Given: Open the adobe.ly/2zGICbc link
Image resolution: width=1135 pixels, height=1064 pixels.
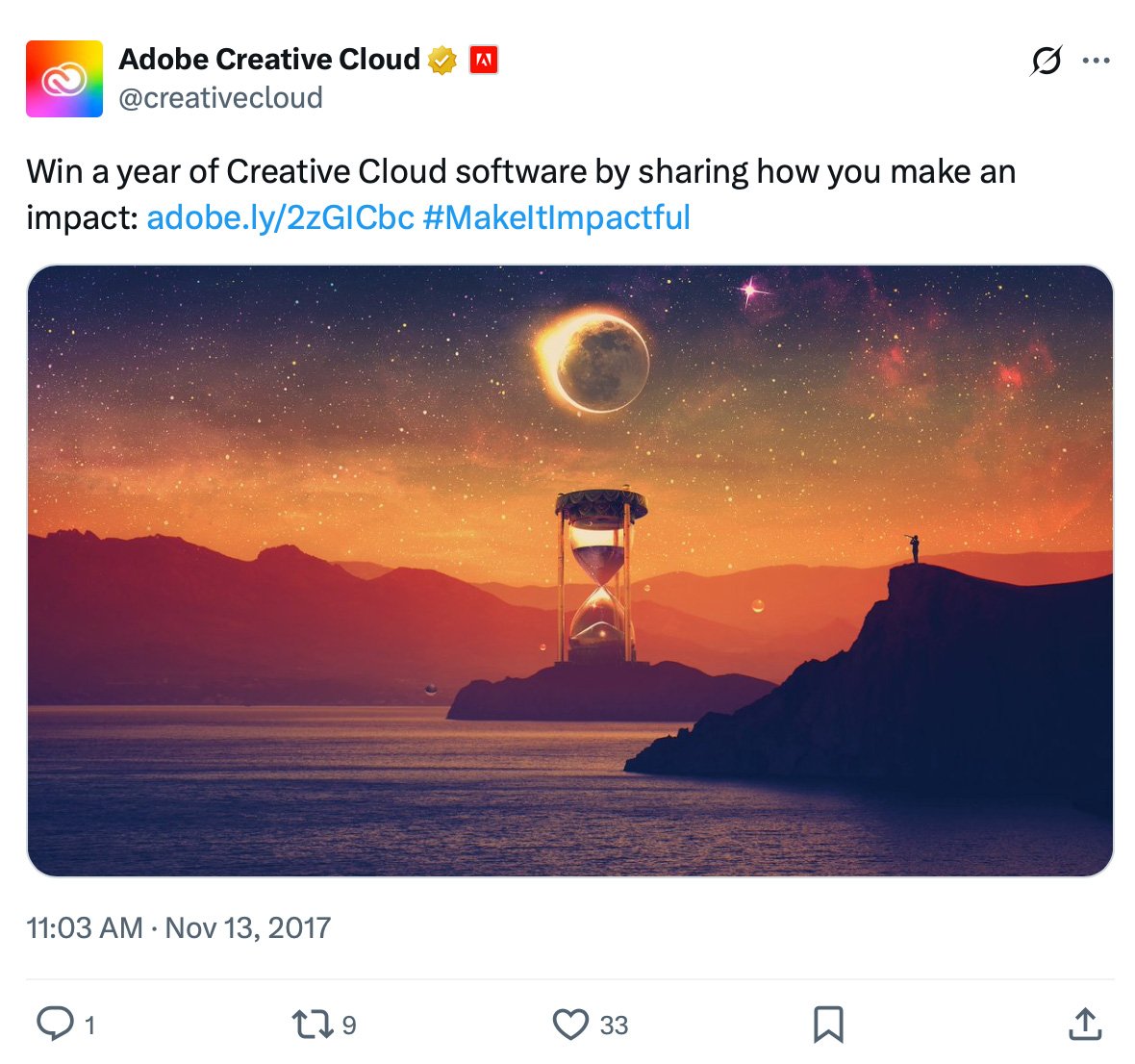Looking at the screenshot, I should [282, 217].
